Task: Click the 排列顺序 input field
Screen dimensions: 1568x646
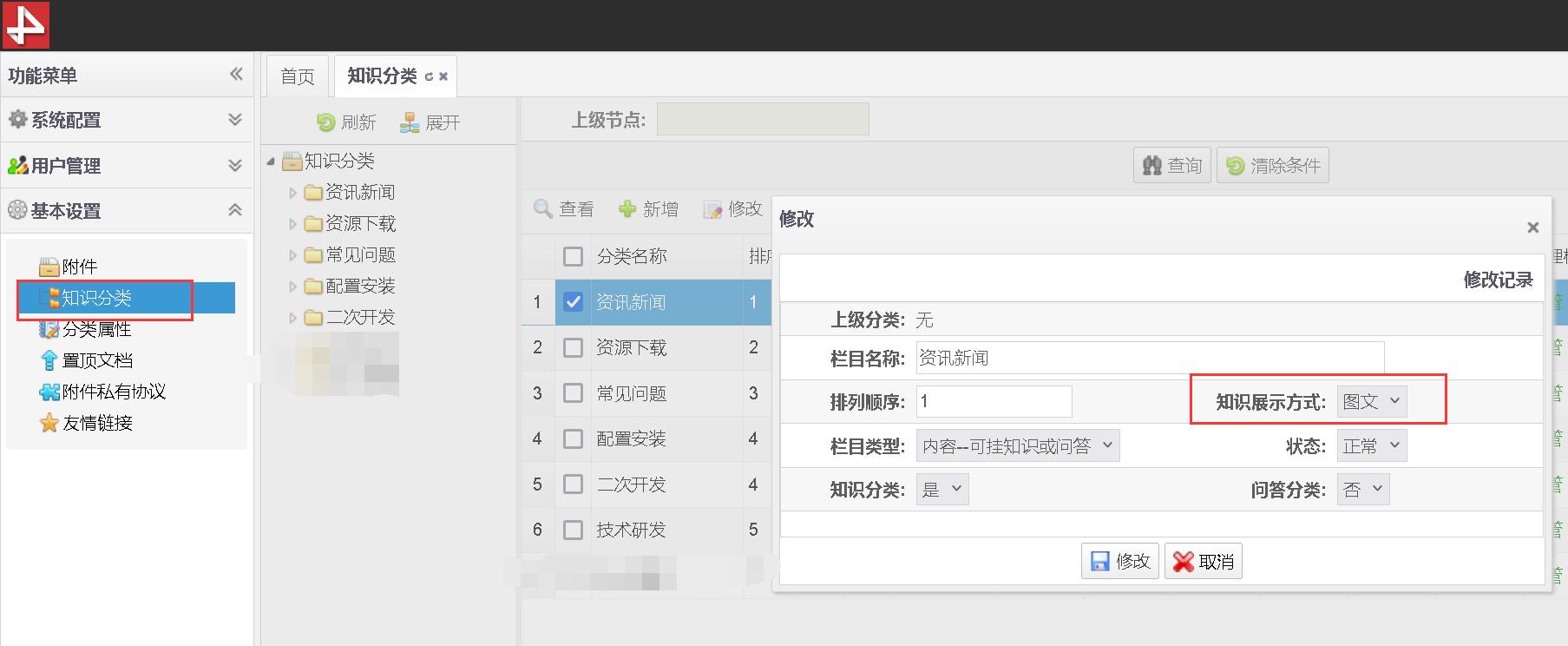Action: [994, 401]
